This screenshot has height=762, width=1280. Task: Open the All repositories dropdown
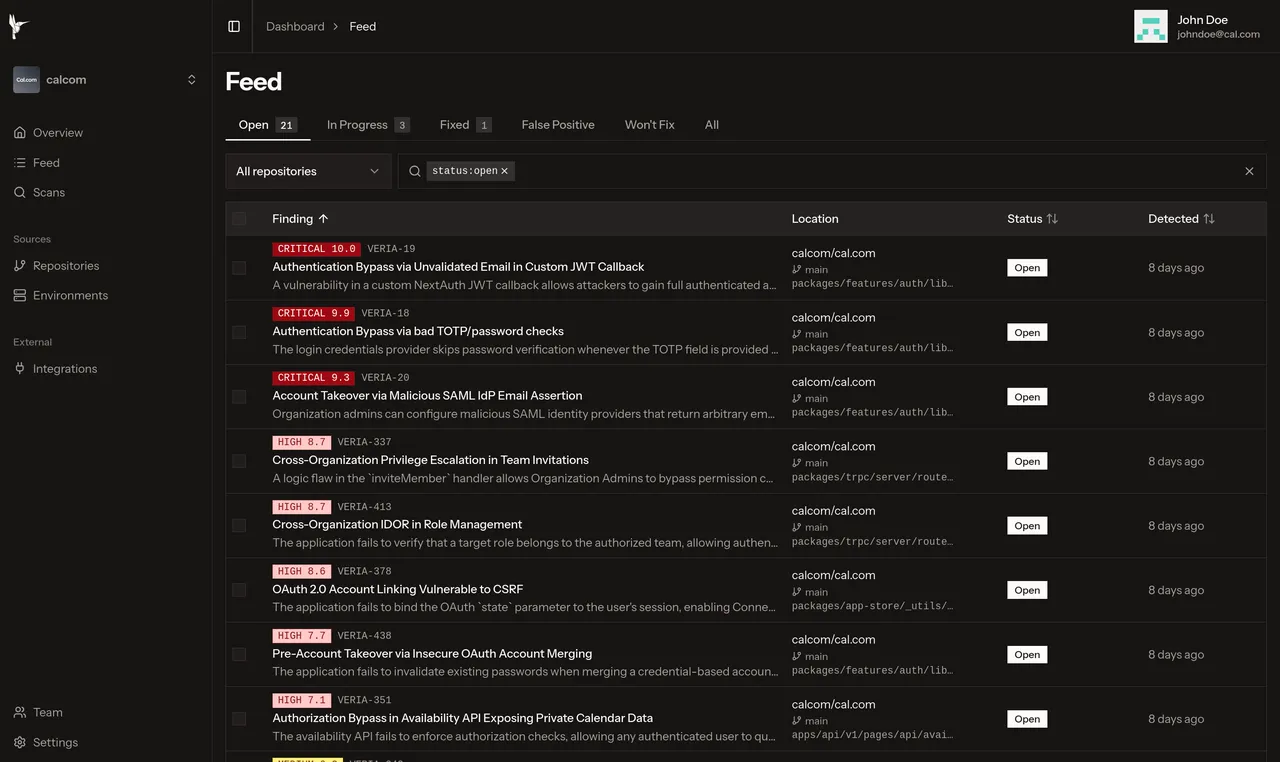(x=308, y=172)
